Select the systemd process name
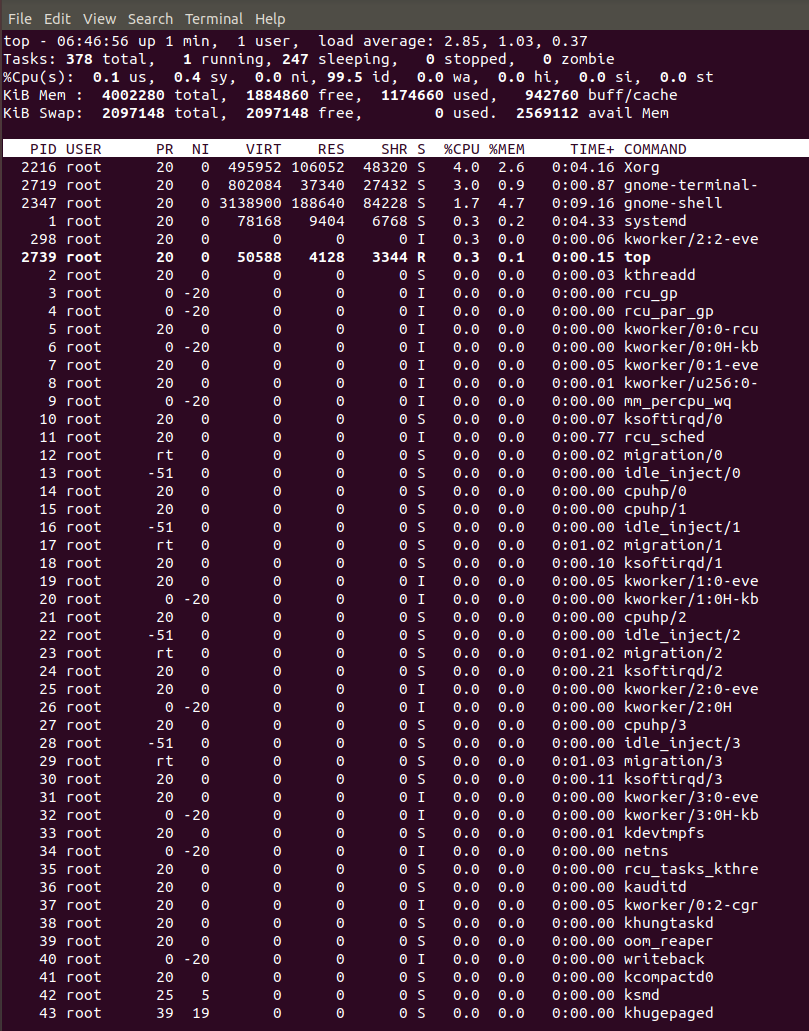 coord(655,221)
